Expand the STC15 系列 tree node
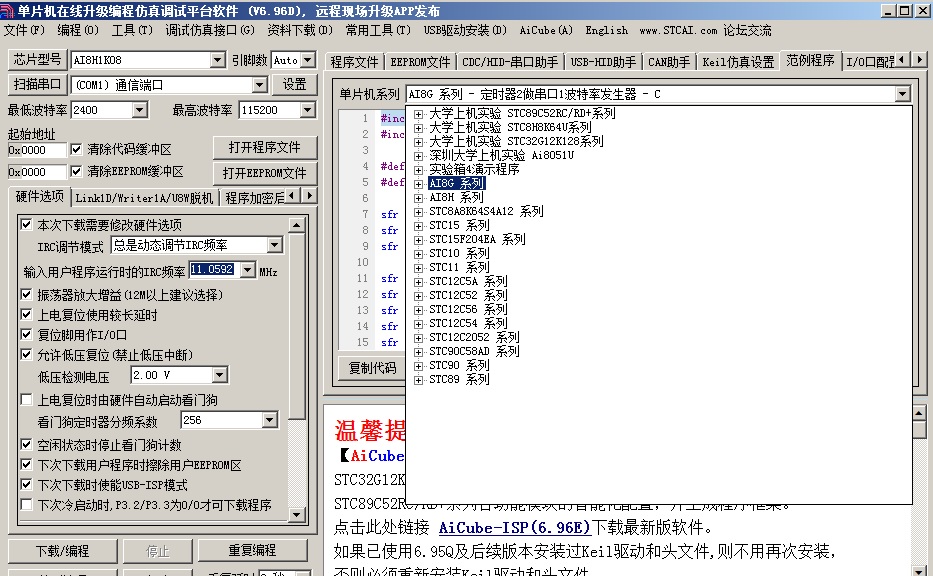This screenshot has height=576, width=933. (x=418, y=226)
